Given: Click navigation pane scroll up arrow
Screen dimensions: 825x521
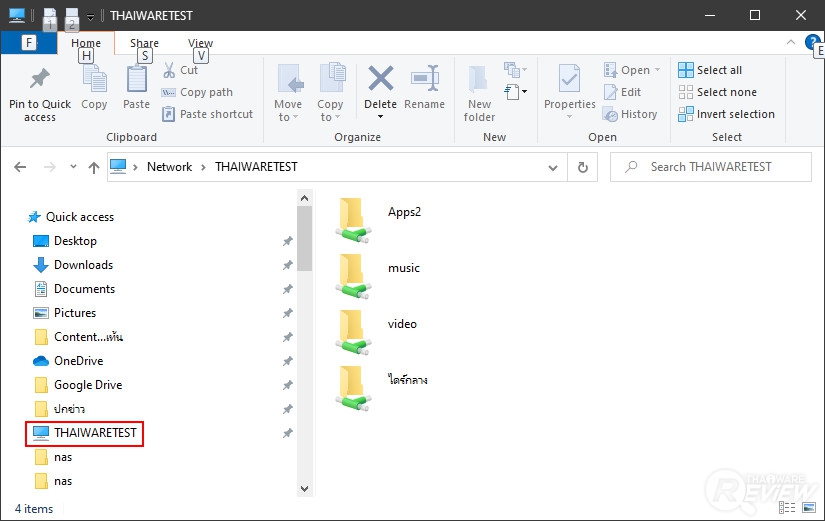Looking at the screenshot, I should [304, 198].
